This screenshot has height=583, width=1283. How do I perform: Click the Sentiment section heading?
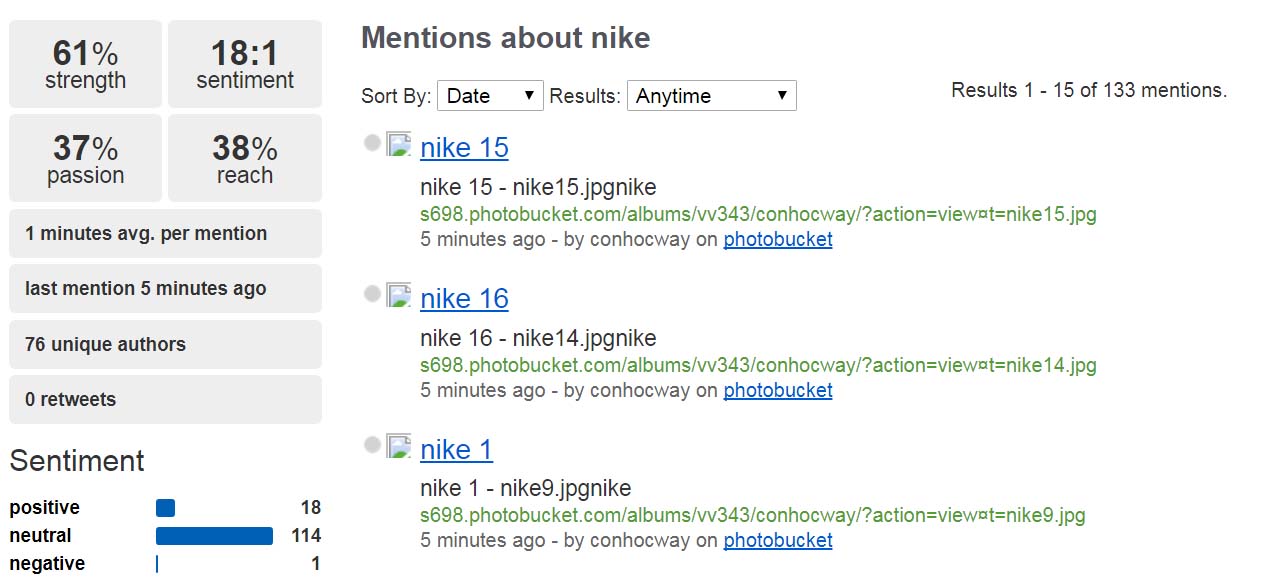[x=76, y=461]
